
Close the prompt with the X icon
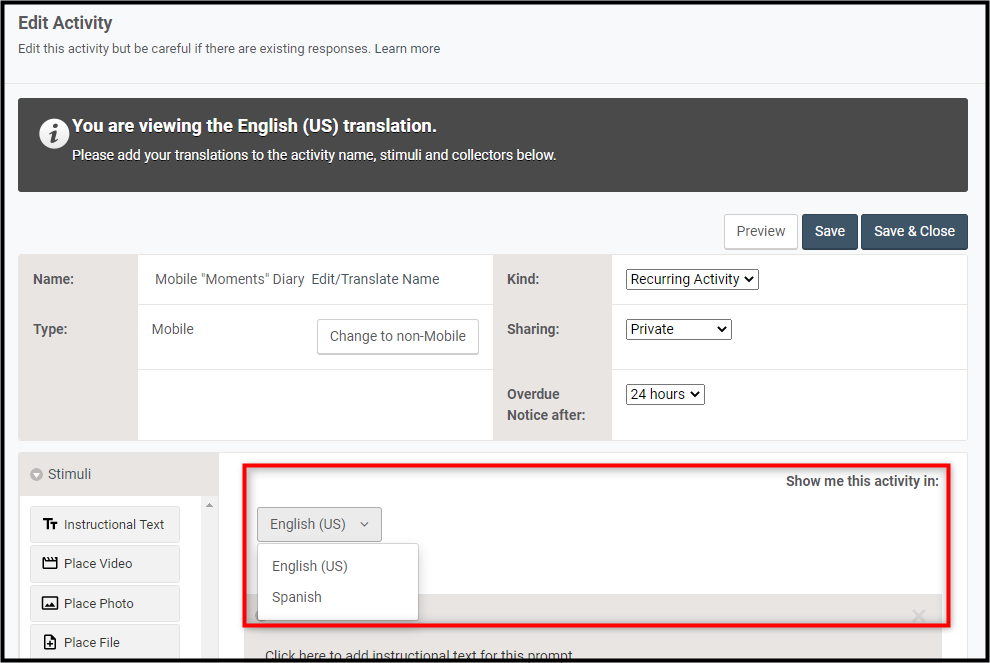[919, 615]
